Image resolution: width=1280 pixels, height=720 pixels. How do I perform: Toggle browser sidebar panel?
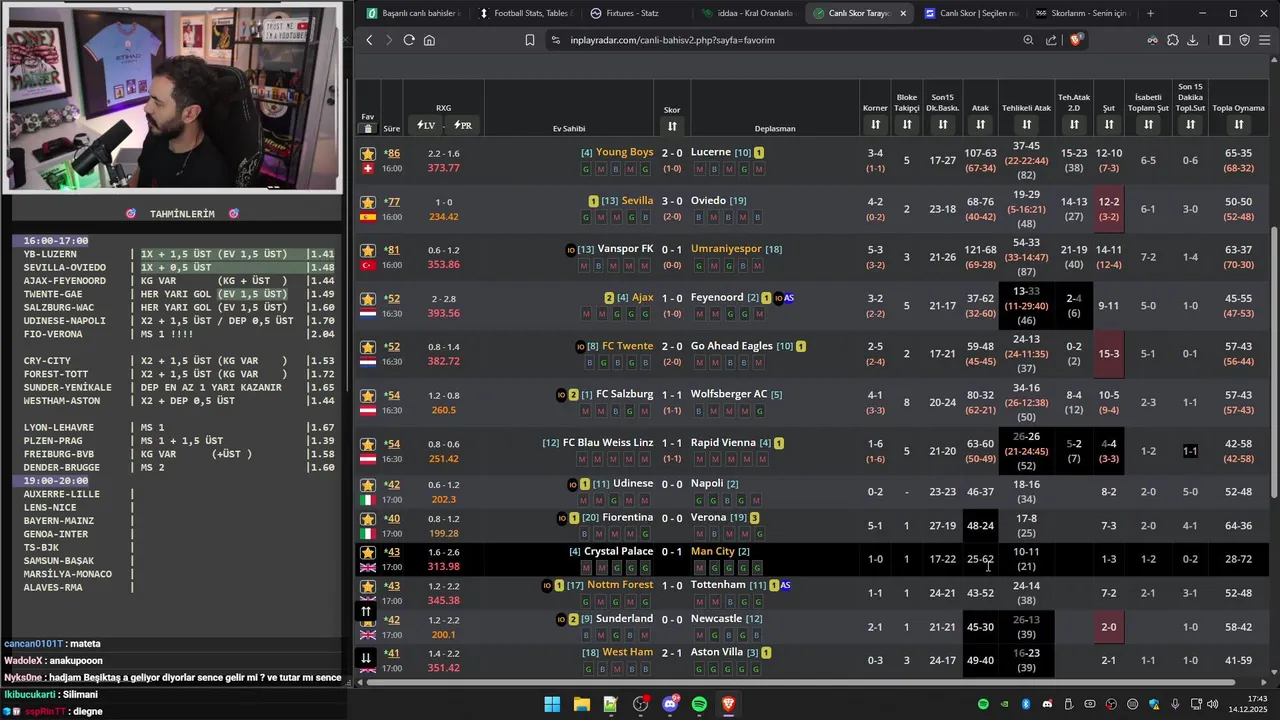pos(1224,40)
